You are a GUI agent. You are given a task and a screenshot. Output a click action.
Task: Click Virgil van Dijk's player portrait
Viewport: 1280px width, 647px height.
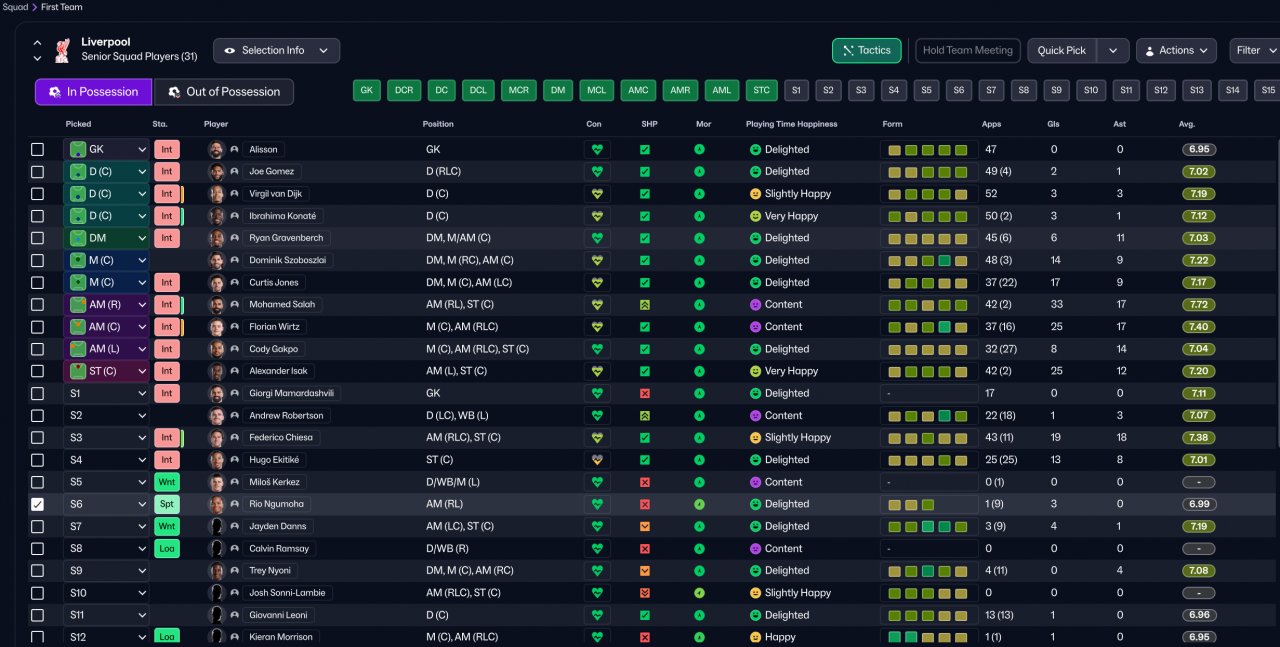point(216,194)
